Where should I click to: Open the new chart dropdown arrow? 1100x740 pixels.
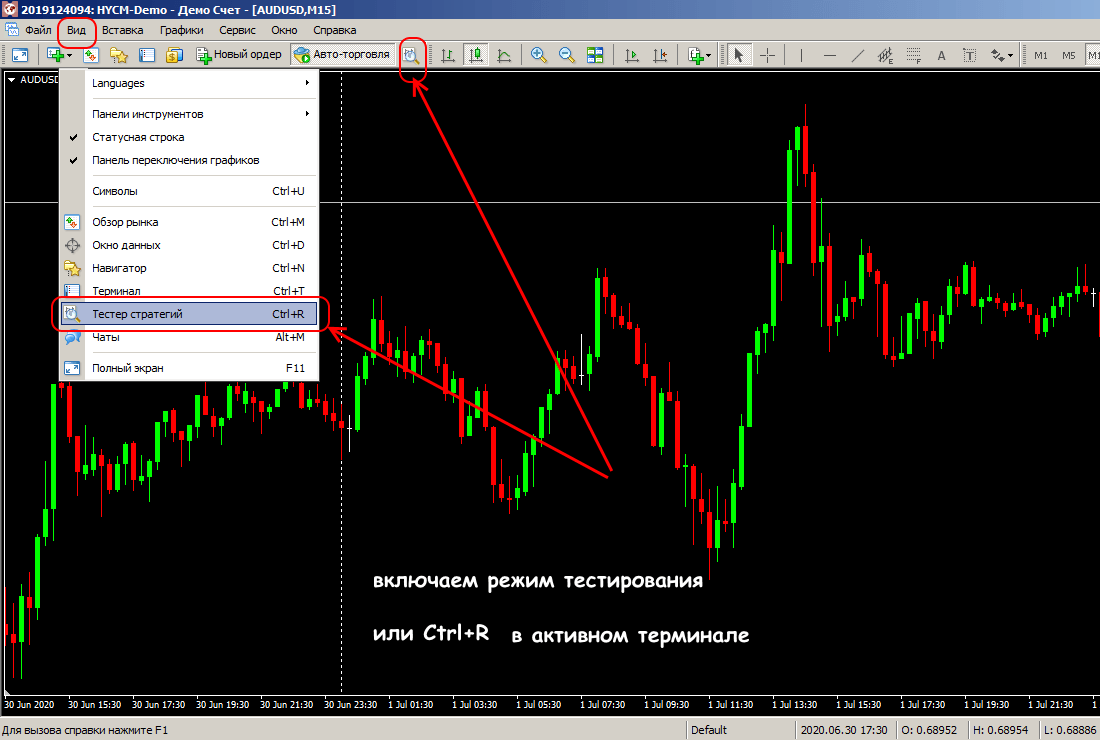[70, 55]
